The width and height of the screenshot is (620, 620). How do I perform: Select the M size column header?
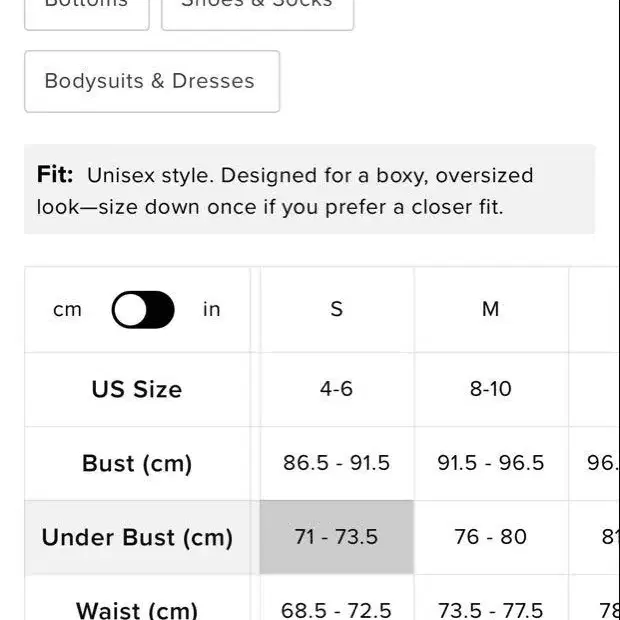[x=491, y=309]
